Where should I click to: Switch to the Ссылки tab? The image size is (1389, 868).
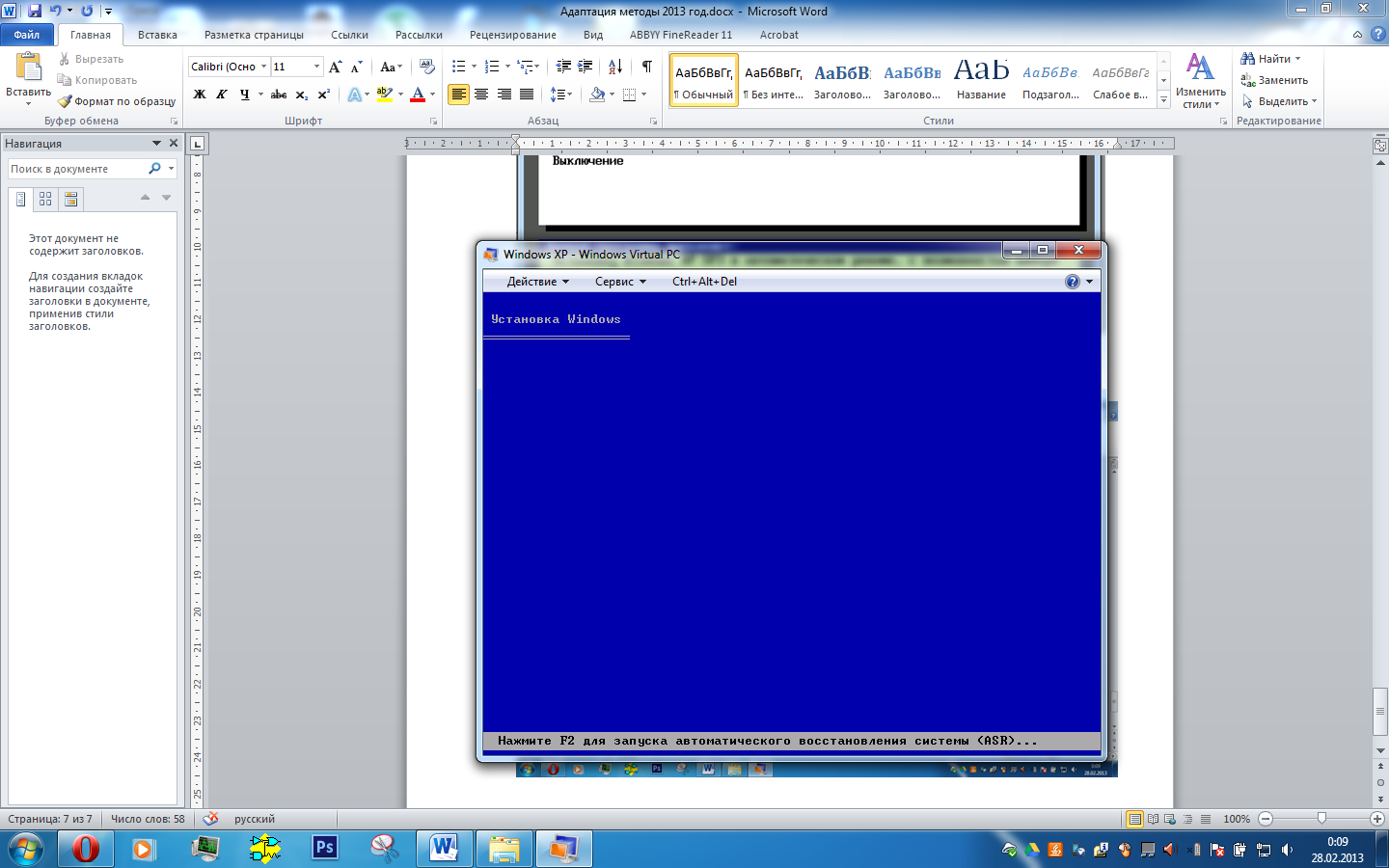(x=349, y=35)
